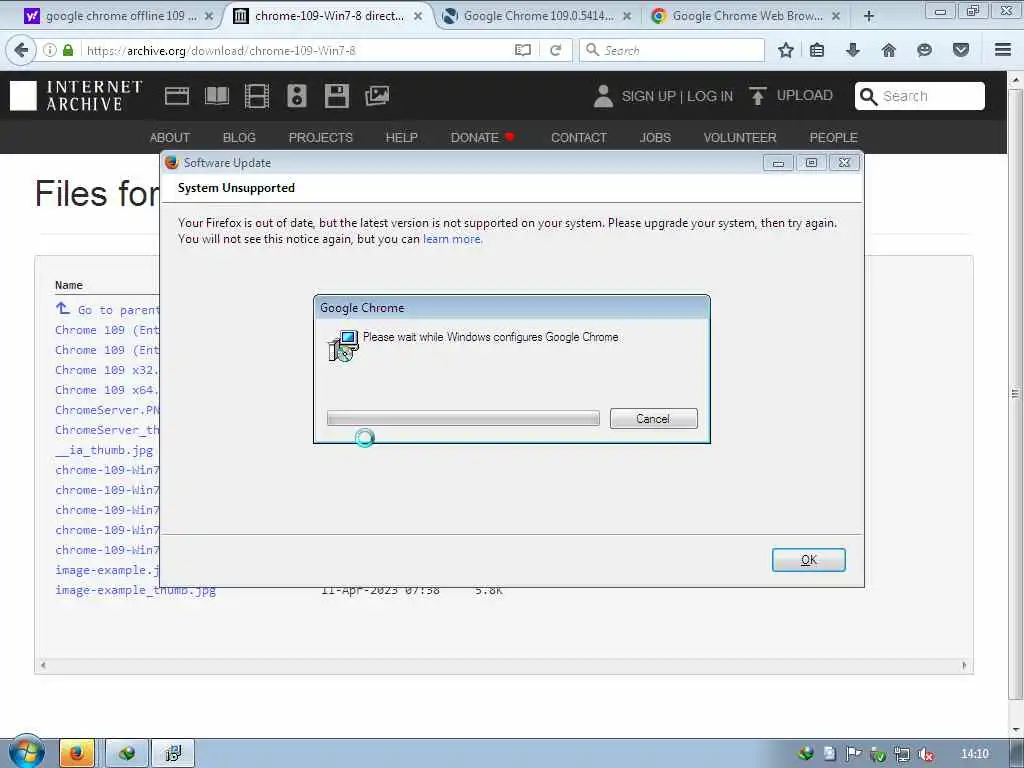Screen dimensions: 1024x768
Task: Click SIGN UP link
Action: [648, 97]
